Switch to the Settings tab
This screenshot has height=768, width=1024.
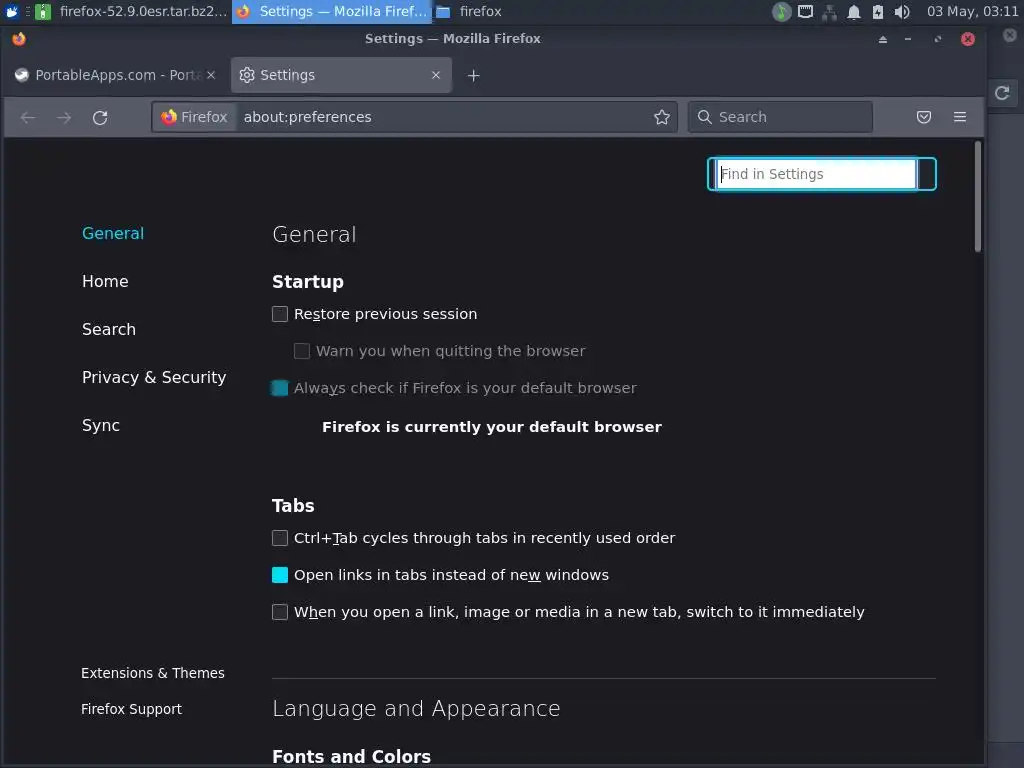(341, 75)
